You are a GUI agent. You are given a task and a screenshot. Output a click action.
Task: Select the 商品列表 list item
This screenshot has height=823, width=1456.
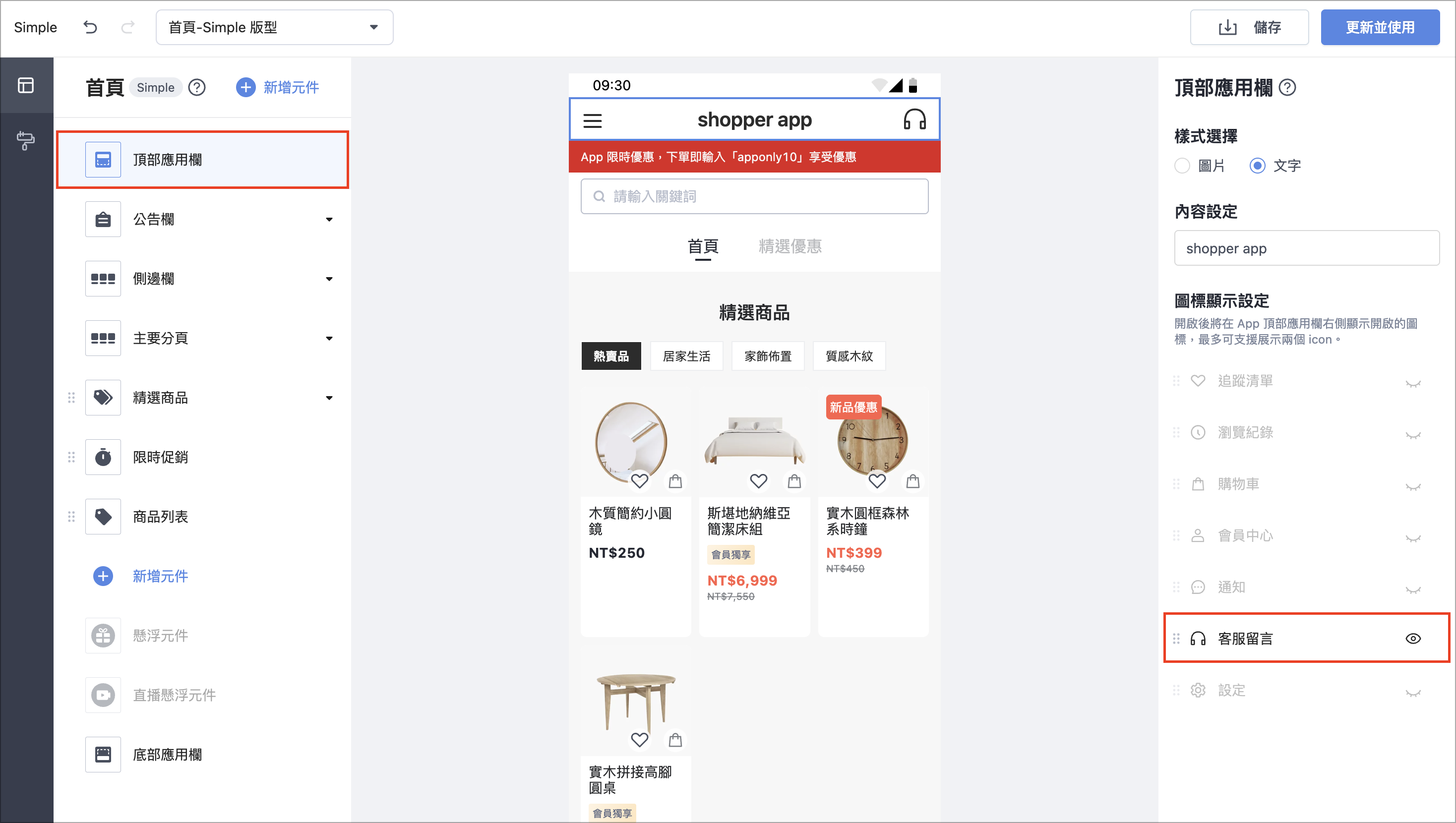click(202, 517)
